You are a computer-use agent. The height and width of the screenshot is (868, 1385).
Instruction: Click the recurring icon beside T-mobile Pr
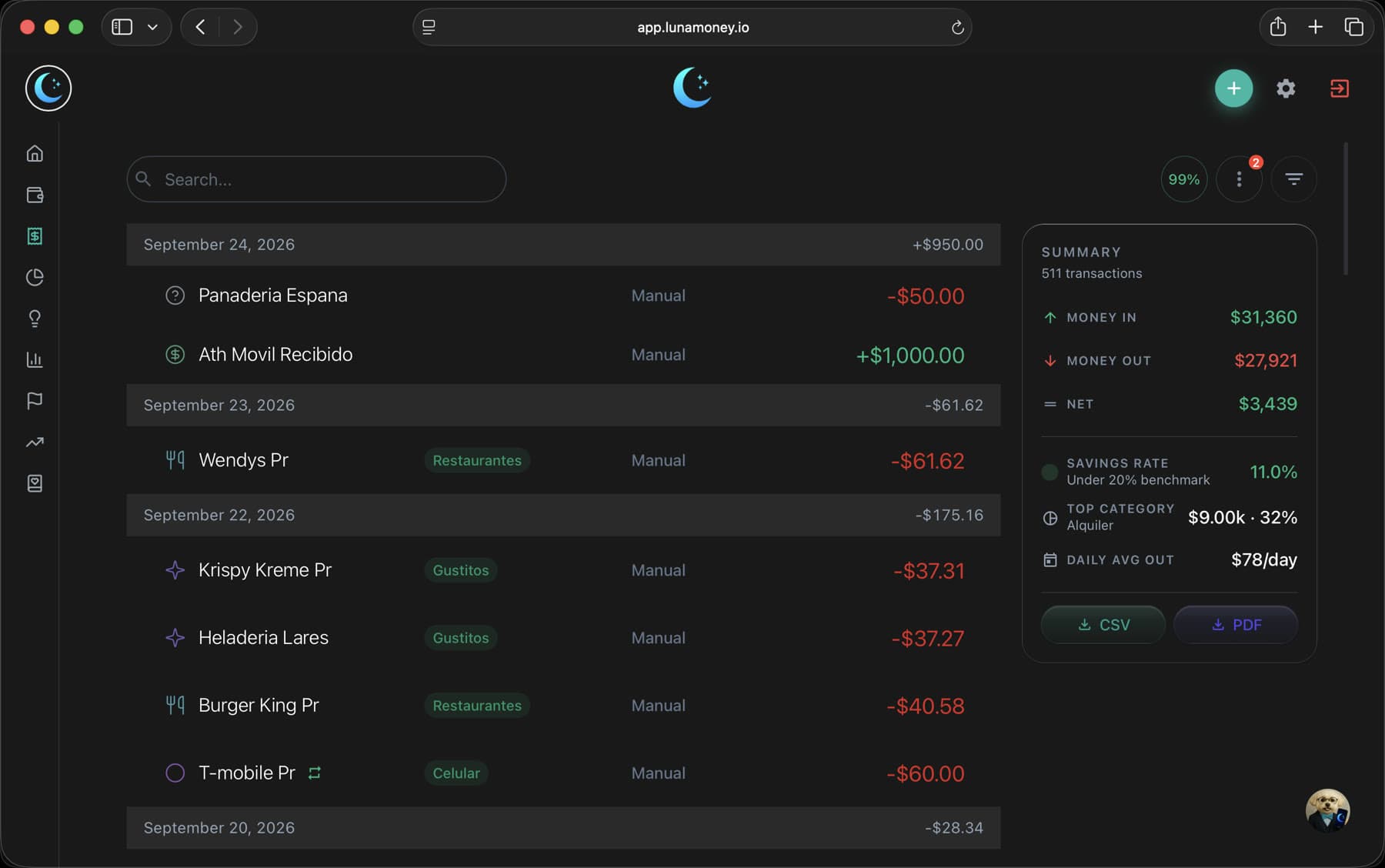click(314, 773)
